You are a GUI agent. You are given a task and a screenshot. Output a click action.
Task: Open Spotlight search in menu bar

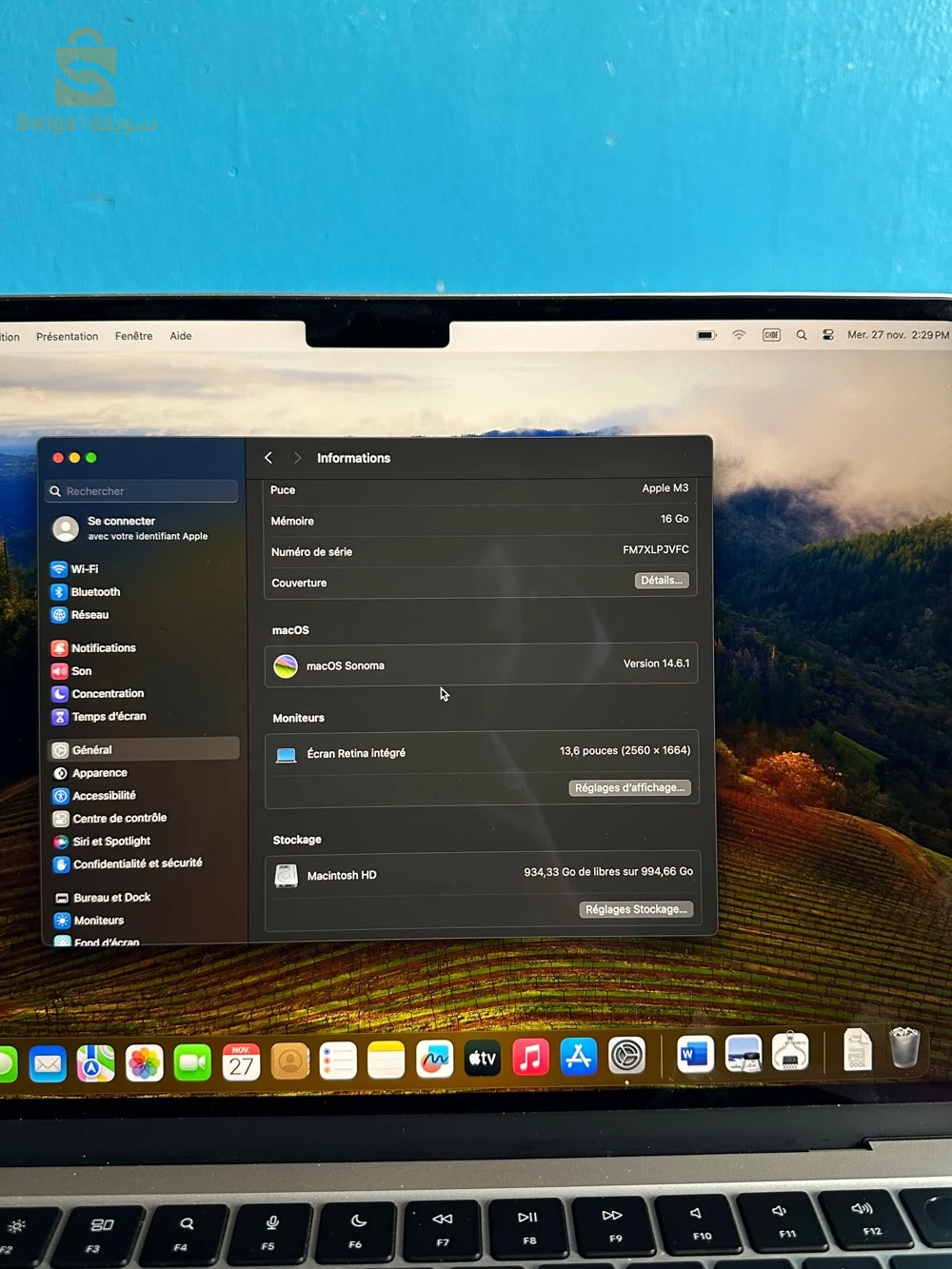pos(802,335)
